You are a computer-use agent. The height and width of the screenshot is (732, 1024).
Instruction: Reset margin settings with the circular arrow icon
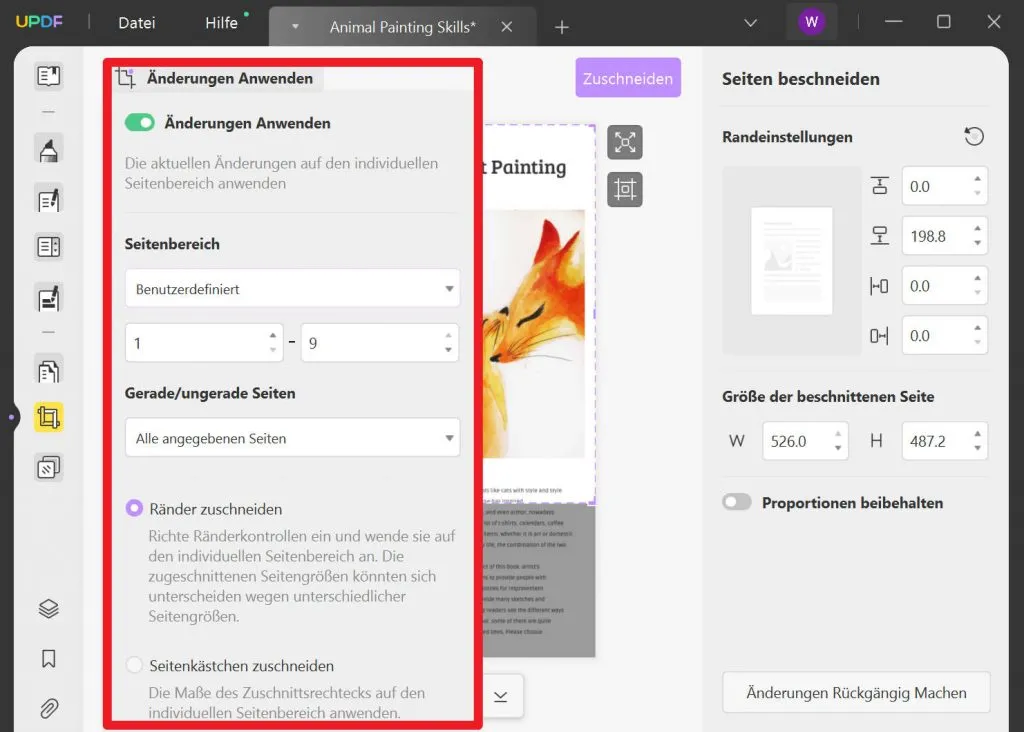tap(974, 136)
